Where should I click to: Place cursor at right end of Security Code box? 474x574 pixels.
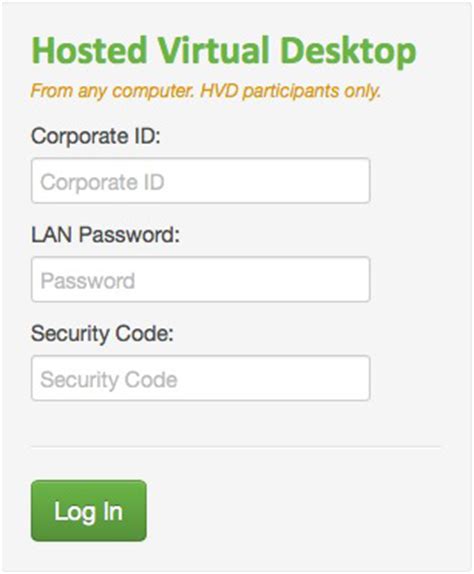click(x=362, y=378)
